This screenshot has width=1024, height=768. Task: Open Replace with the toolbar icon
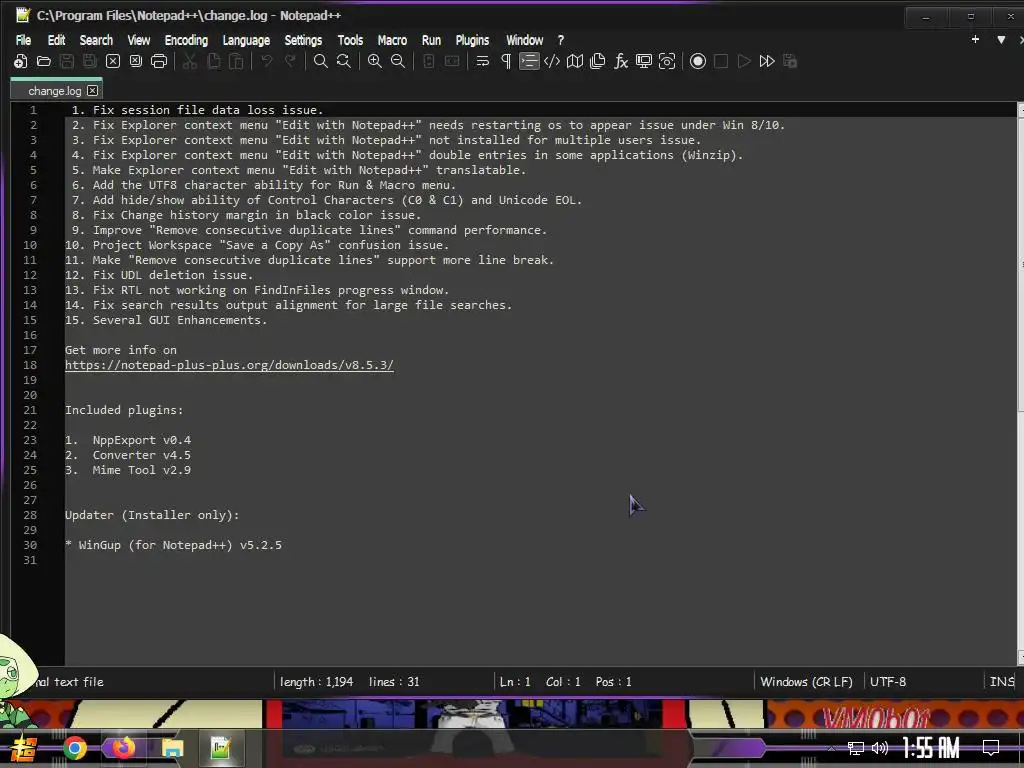click(344, 61)
